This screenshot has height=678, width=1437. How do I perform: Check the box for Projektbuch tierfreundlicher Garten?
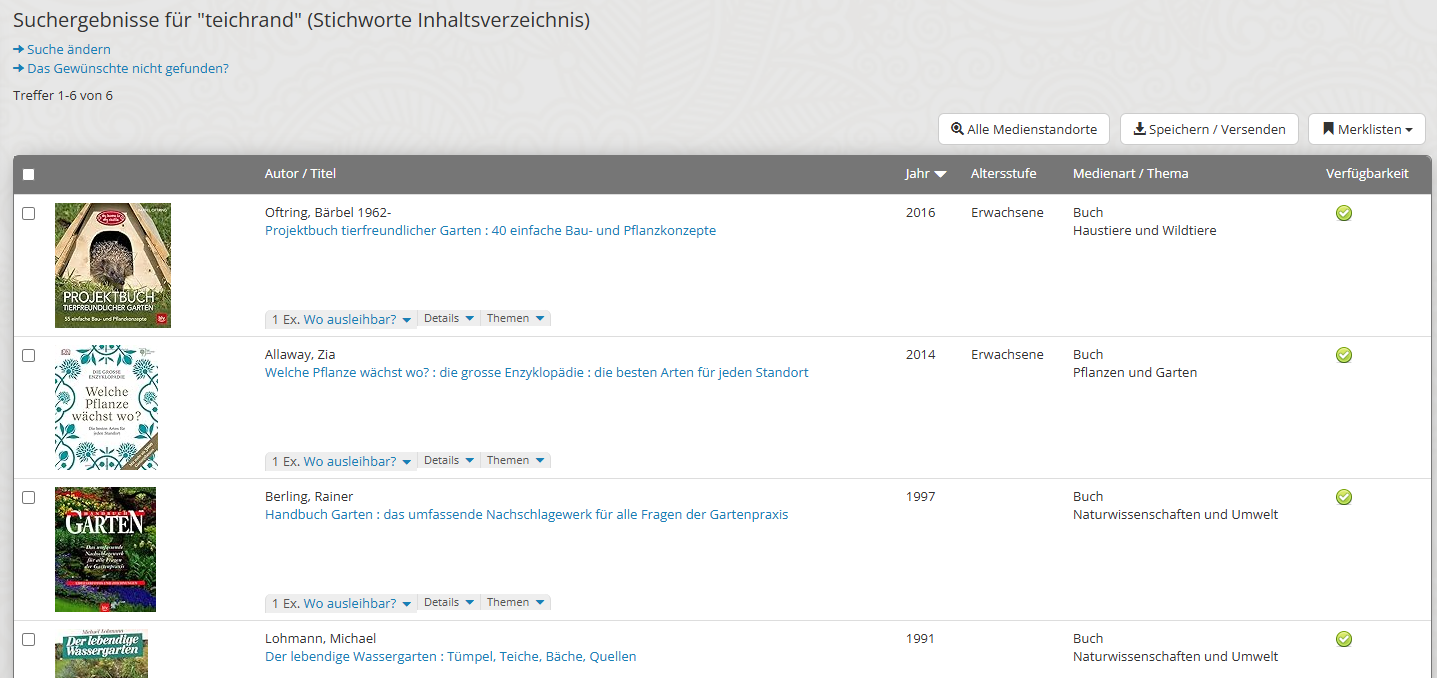click(28, 213)
